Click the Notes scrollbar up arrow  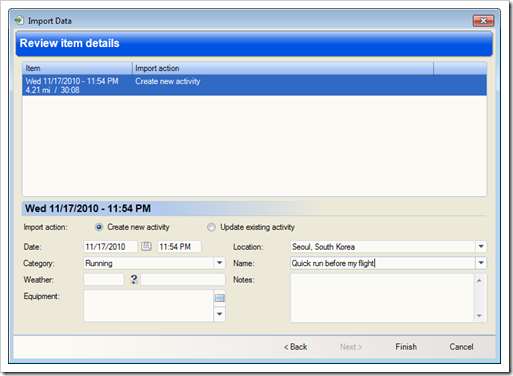479,281
